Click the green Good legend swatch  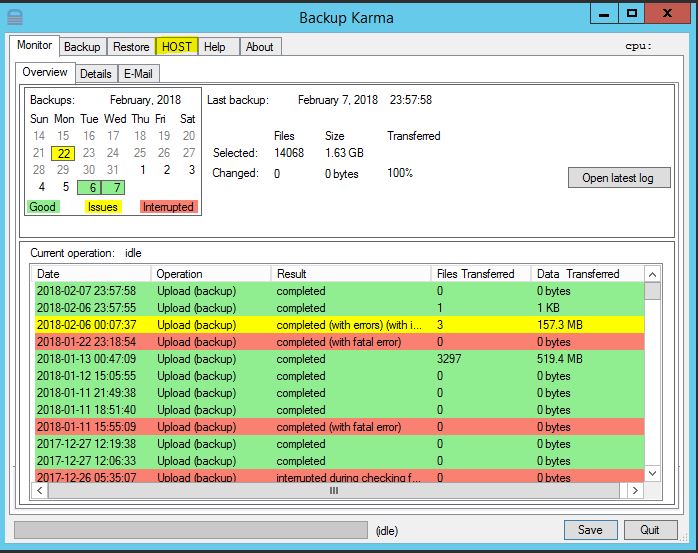pos(43,207)
